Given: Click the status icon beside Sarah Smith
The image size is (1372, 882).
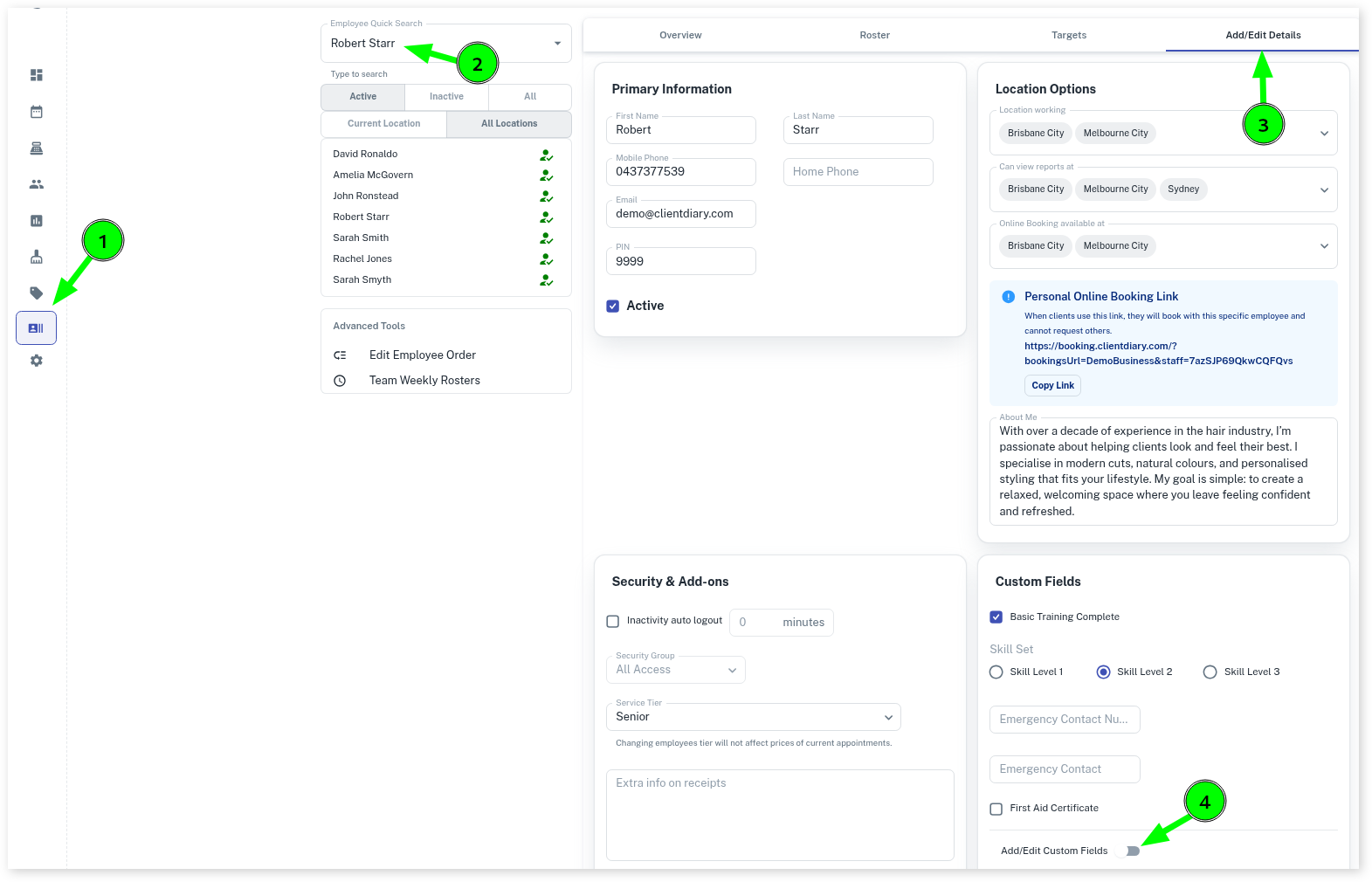Looking at the screenshot, I should tap(546, 238).
